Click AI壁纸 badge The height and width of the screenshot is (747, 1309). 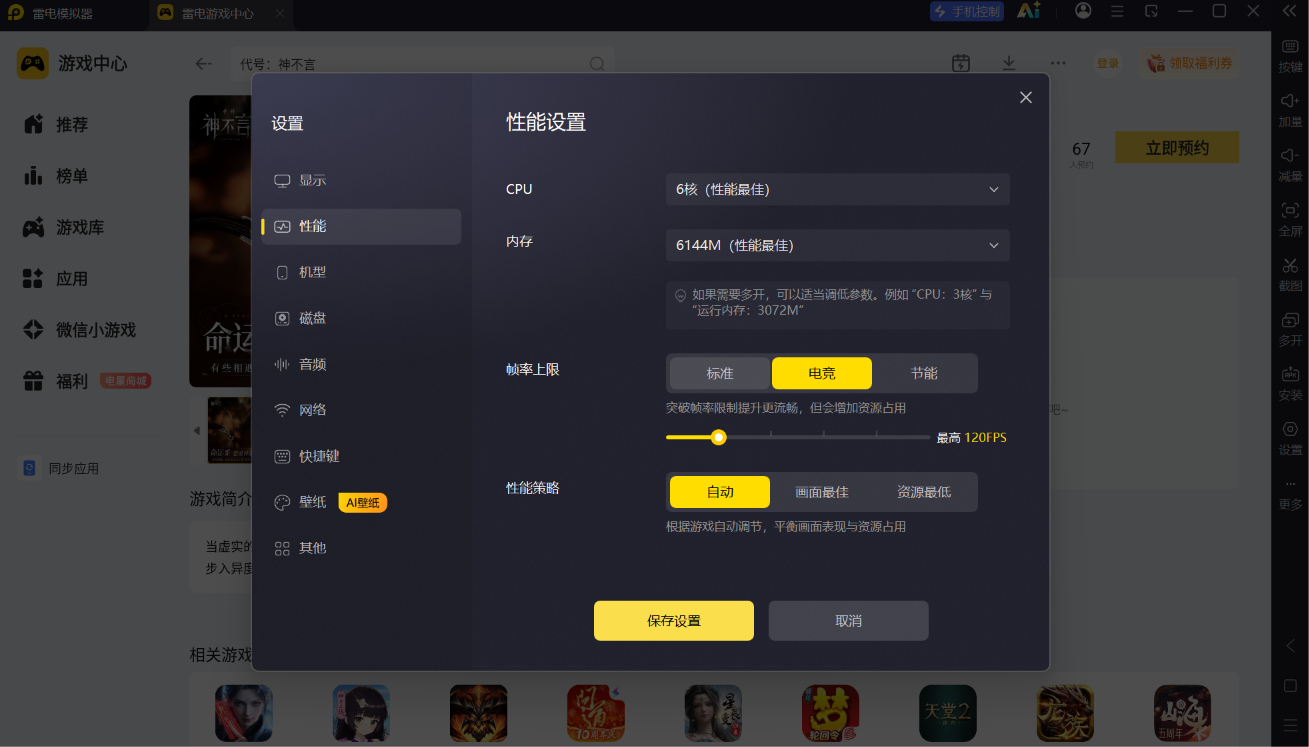363,503
